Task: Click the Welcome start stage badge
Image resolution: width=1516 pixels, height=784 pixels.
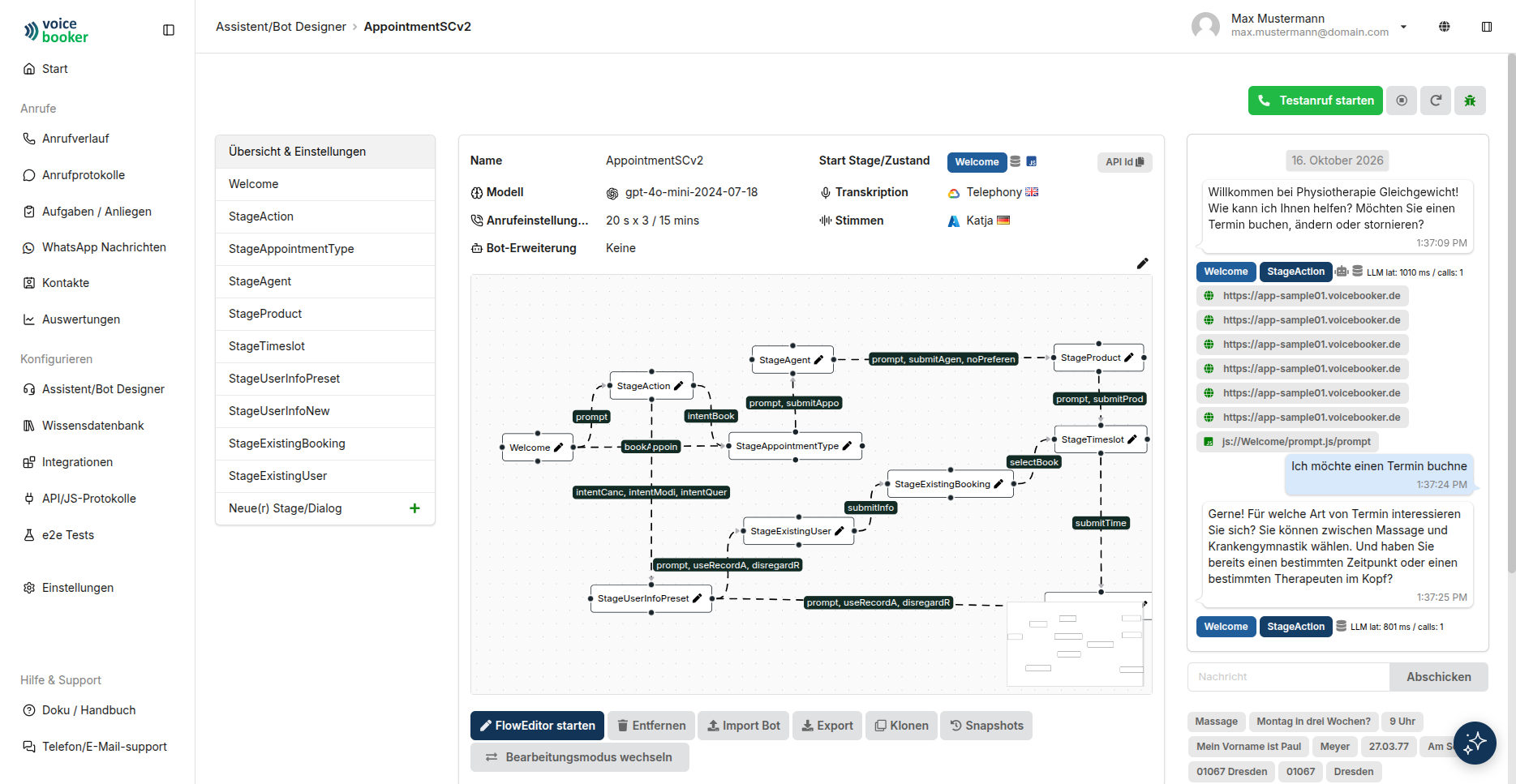Action: pos(977,162)
